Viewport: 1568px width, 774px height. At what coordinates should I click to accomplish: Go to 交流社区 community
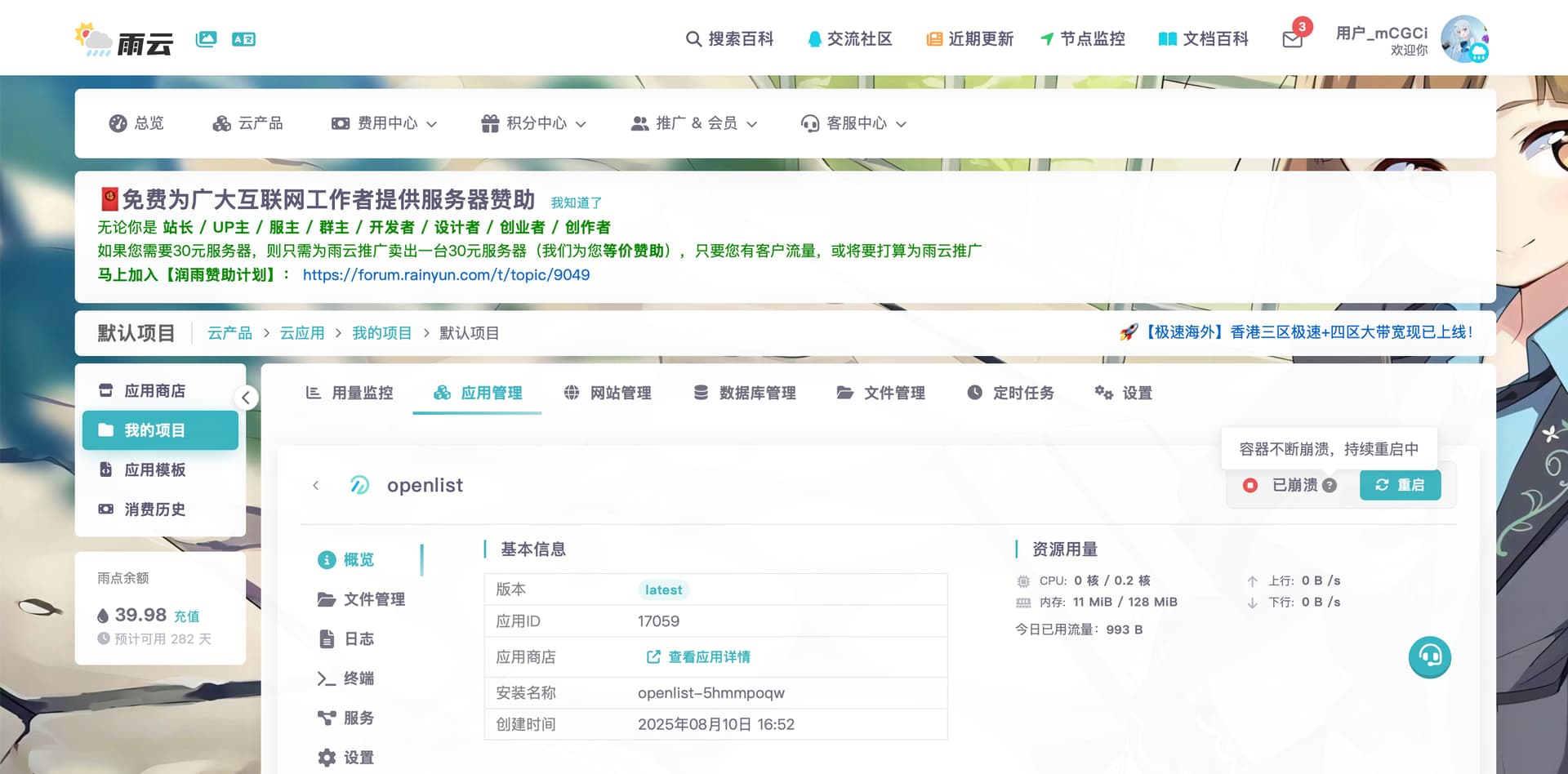point(849,38)
